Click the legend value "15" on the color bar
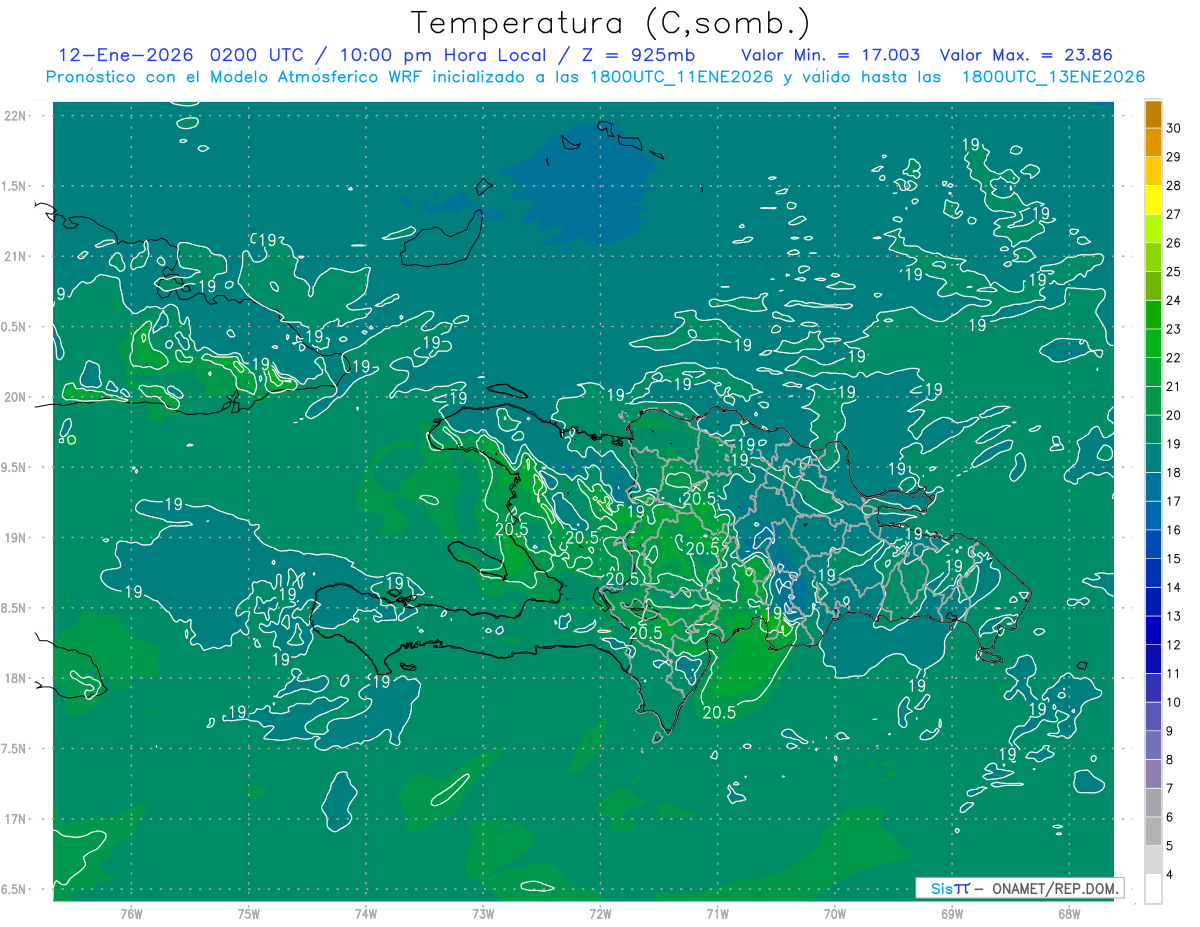Screen dimensions: 1200x927 click(x=1175, y=558)
